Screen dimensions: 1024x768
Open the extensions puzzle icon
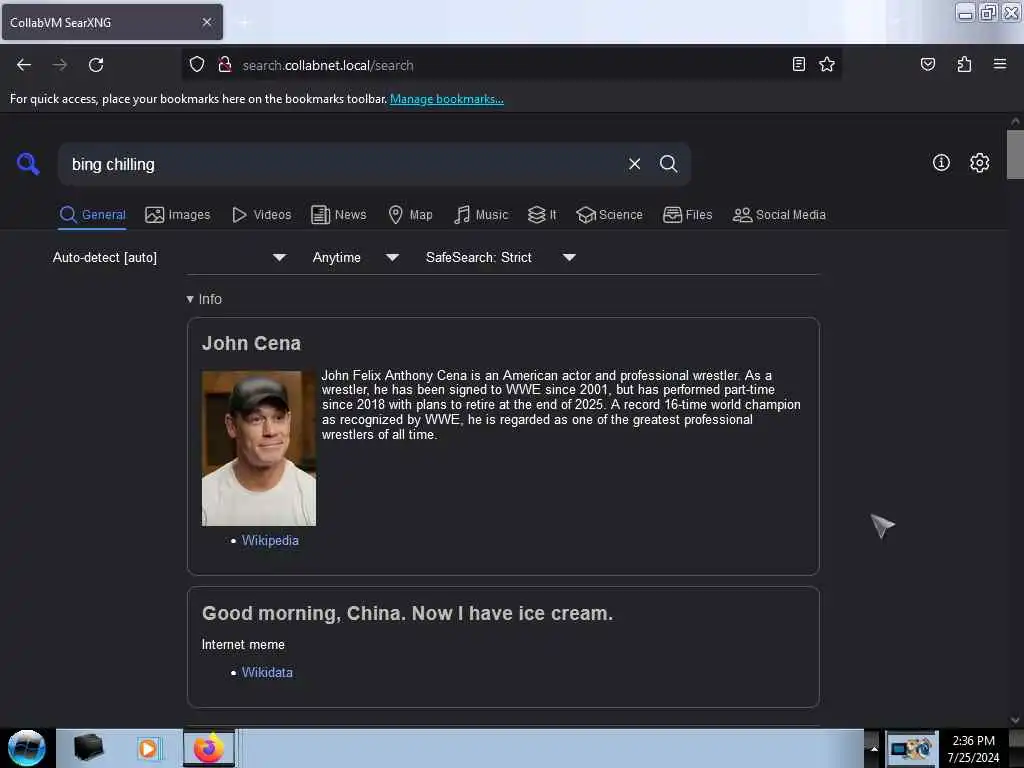[x=964, y=64]
